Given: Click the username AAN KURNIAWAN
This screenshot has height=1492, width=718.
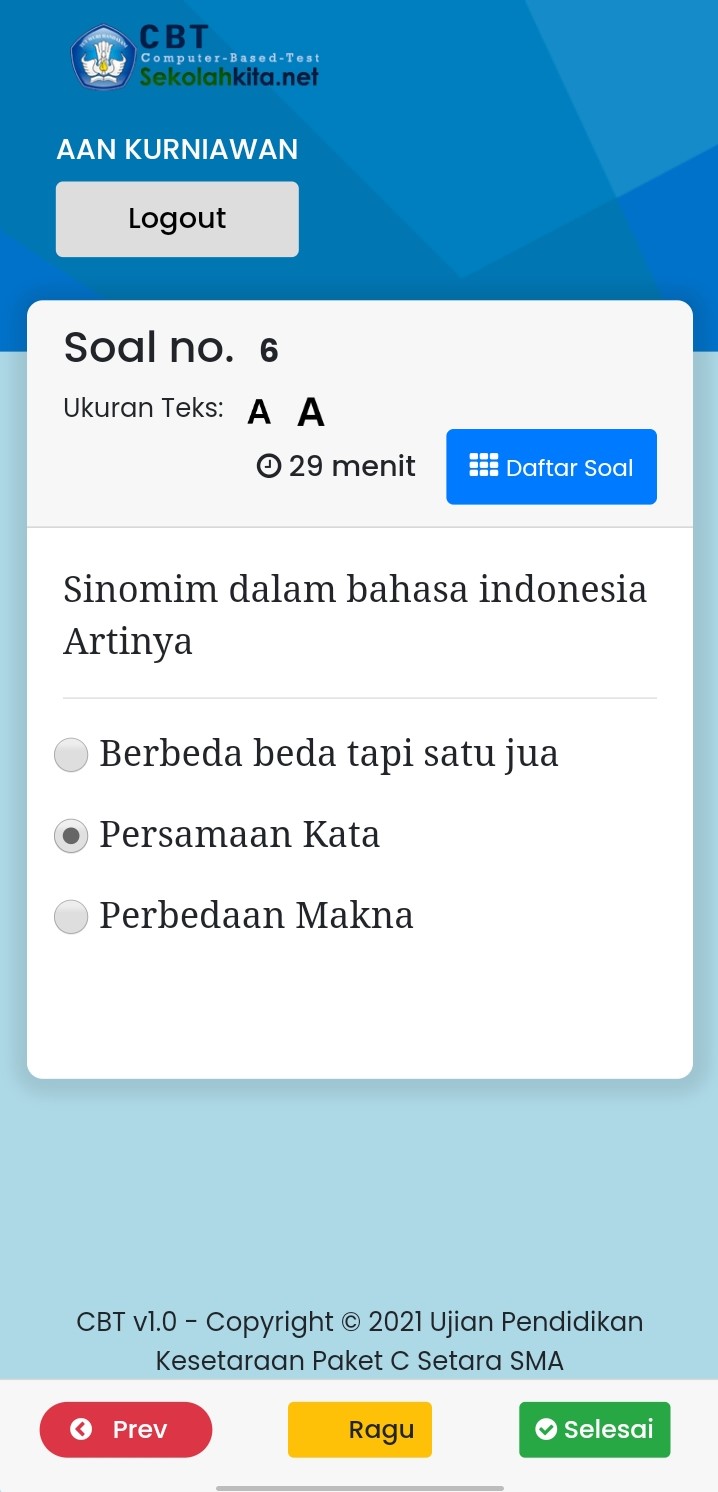Looking at the screenshot, I should click(x=177, y=150).
